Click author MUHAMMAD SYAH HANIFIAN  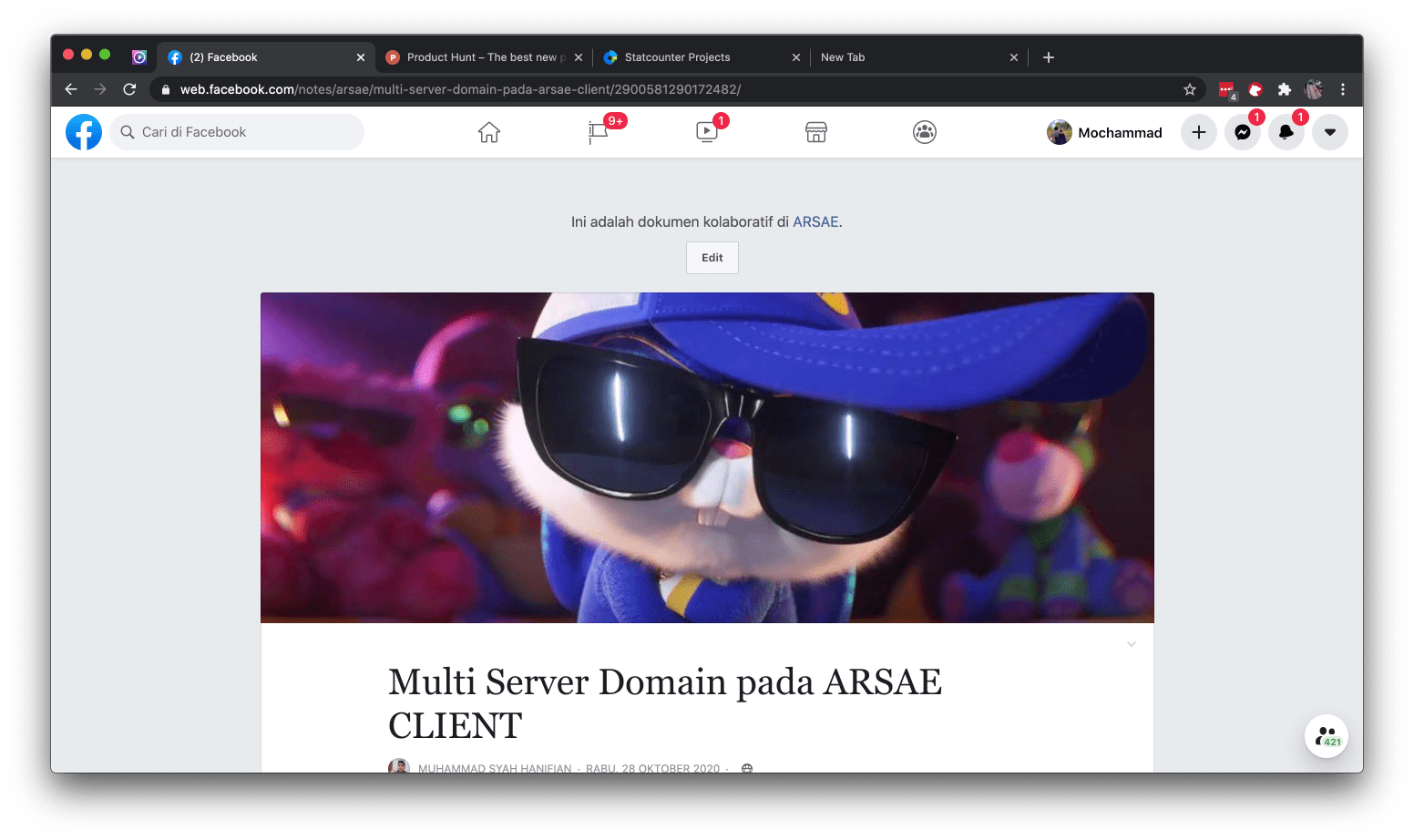tap(495, 768)
